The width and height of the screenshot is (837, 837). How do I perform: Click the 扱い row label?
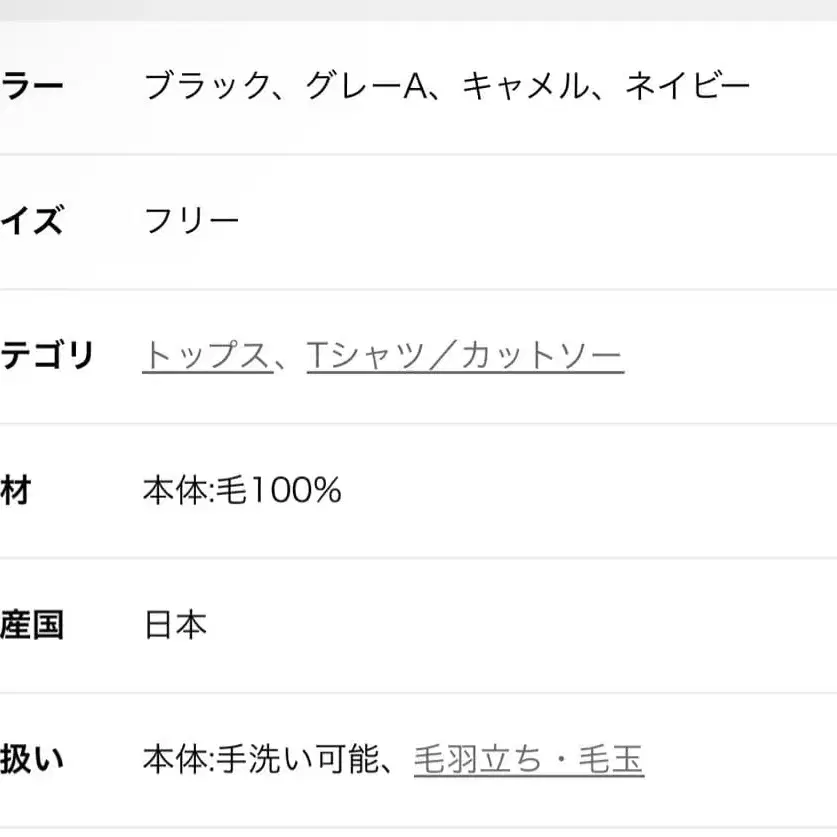[x=32, y=761]
